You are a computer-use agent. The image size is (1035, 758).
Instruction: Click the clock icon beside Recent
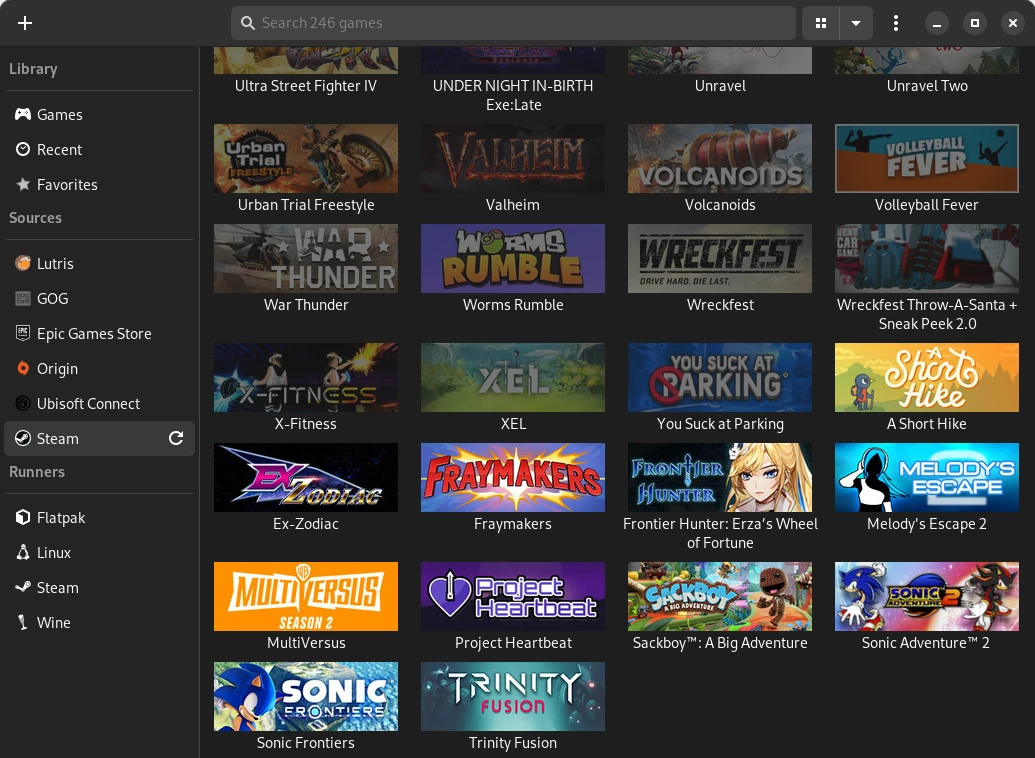tap(23, 149)
